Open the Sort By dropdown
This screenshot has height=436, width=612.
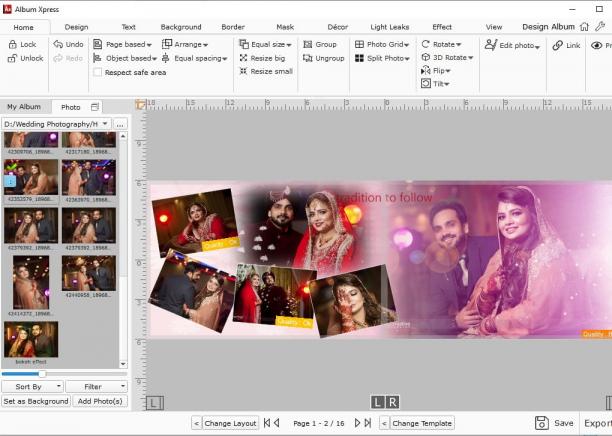(32, 386)
